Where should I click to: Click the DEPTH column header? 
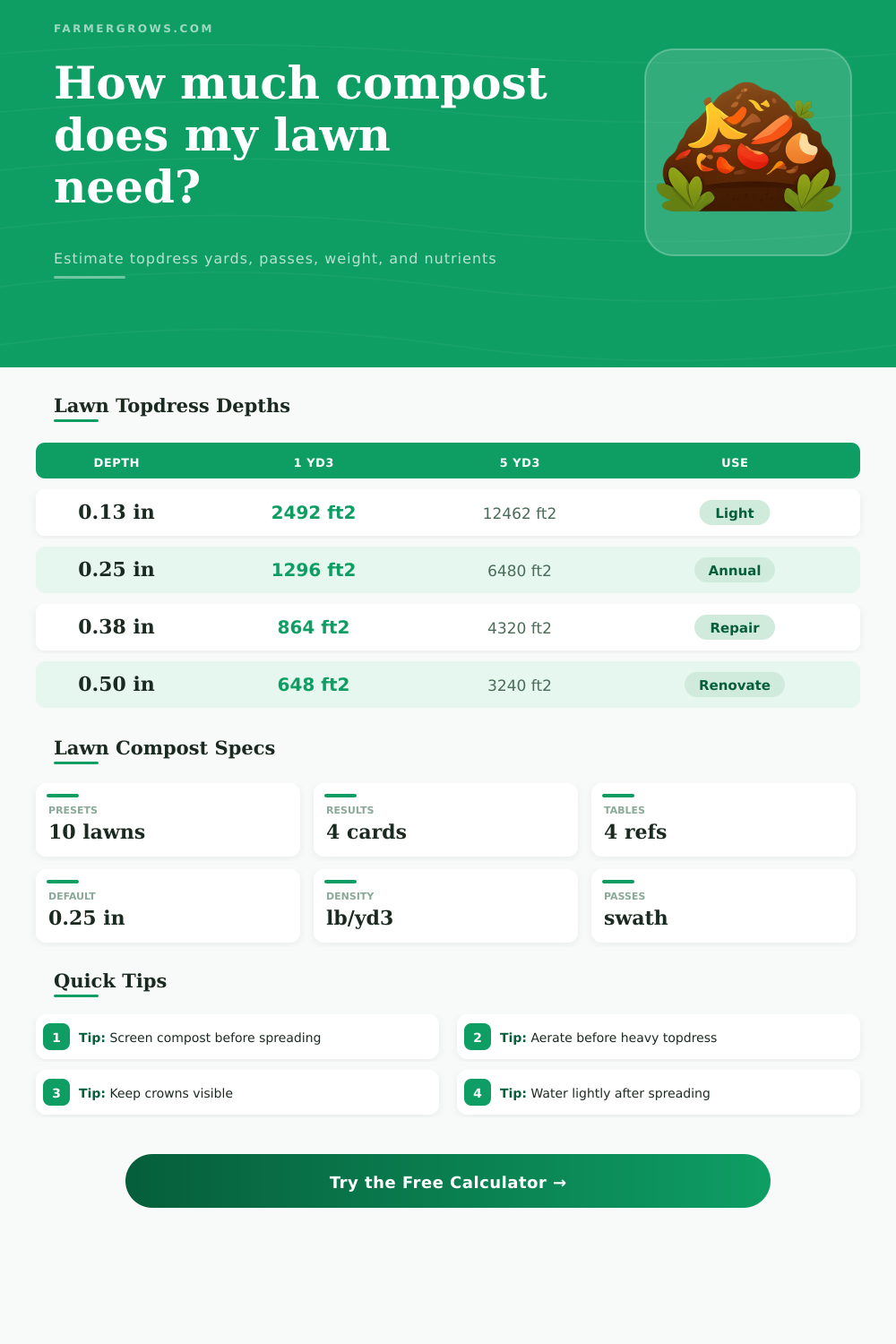coord(116,462)
